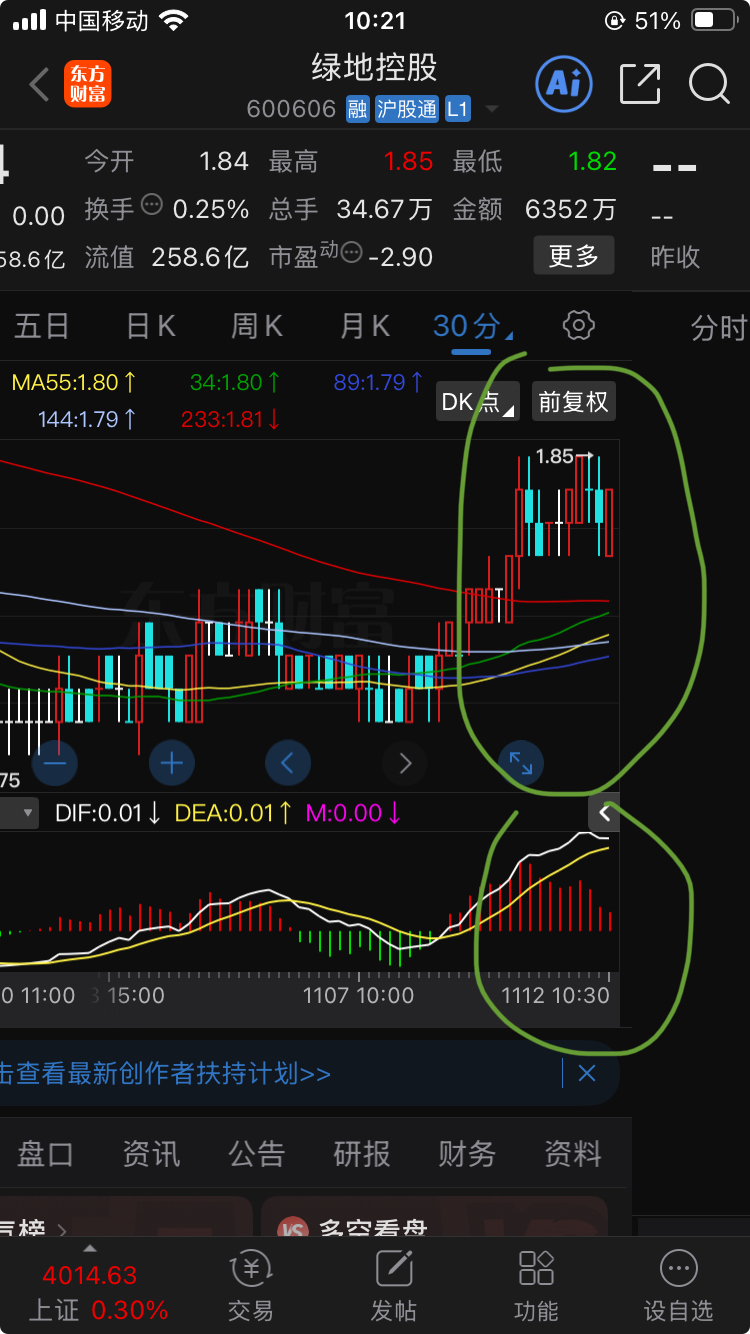Open the Ai assistant icon
Screen dimensions: 750x1334
click(x=564, y=84)
